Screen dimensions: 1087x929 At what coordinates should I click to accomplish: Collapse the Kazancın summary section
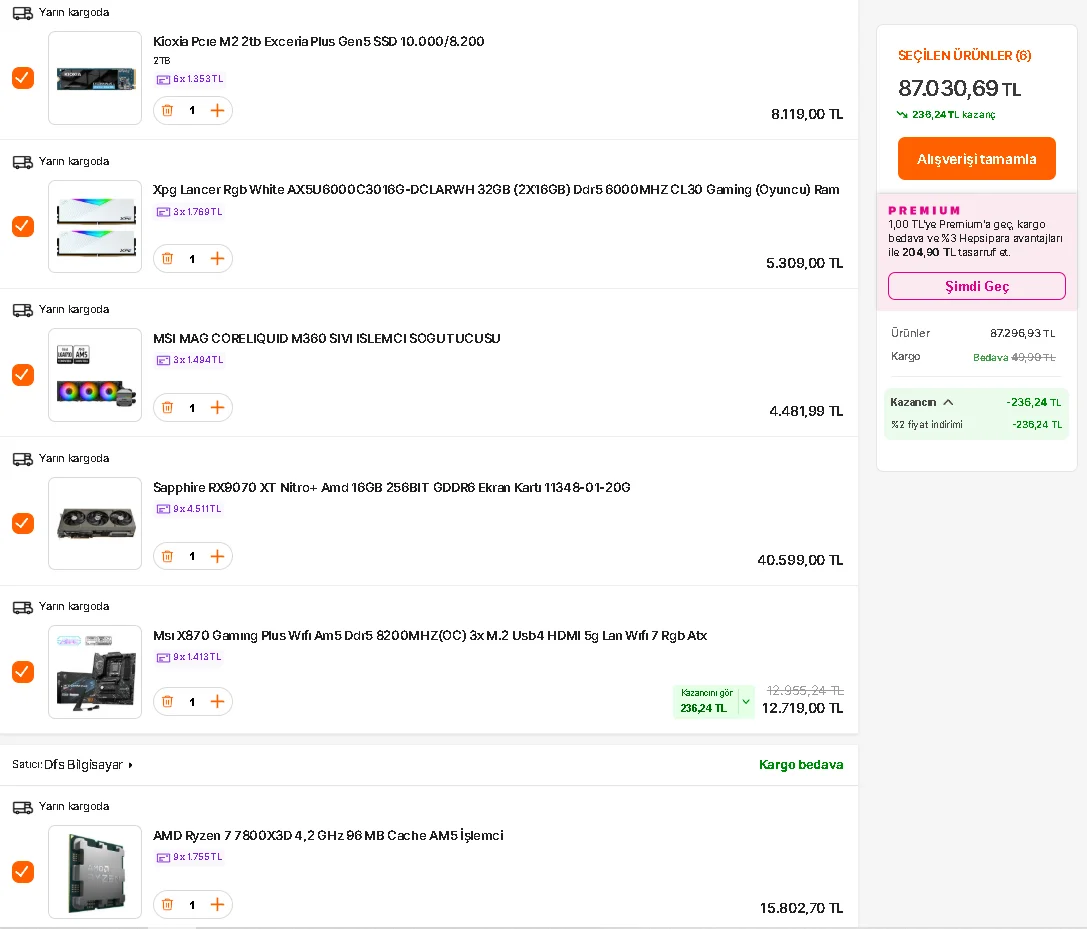[948, 402]
